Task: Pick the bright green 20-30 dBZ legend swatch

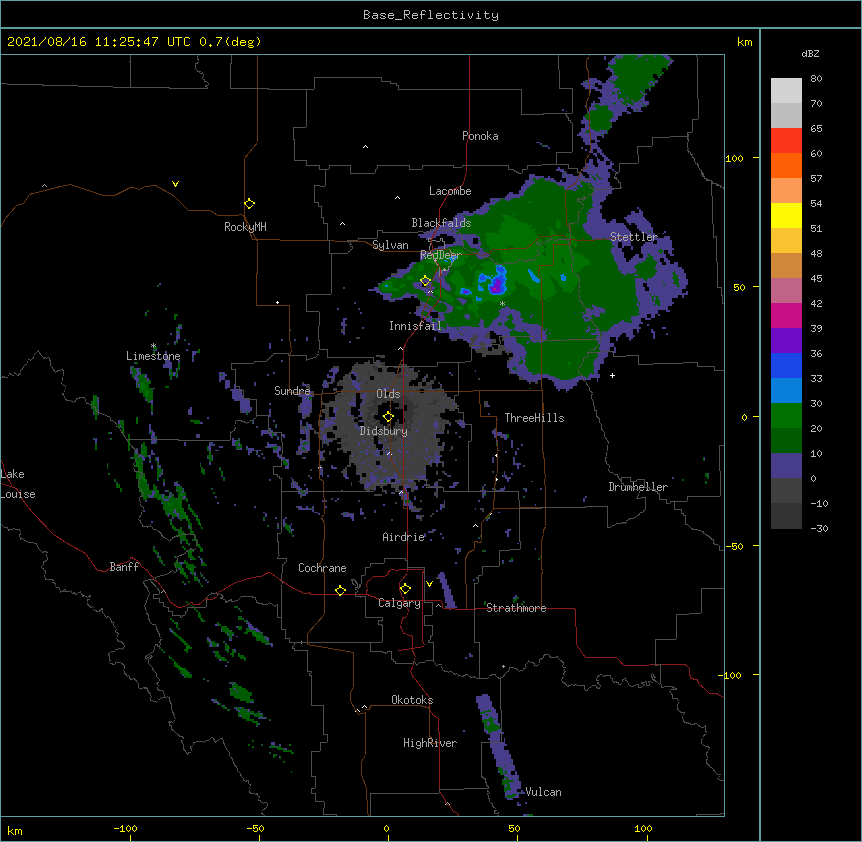Action: (786, 416)
